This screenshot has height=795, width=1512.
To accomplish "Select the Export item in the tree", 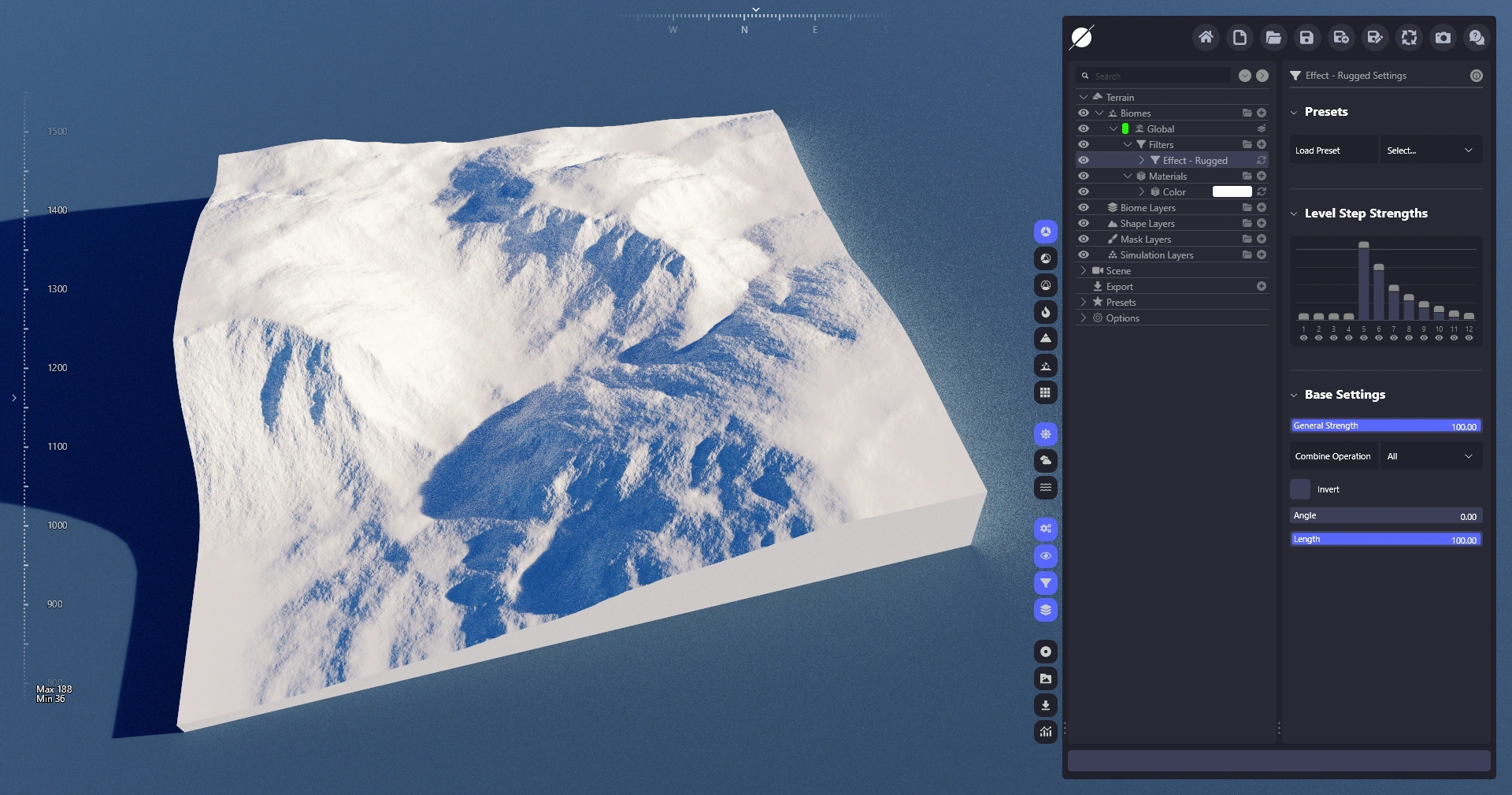I will click(x=1119, y=286).
